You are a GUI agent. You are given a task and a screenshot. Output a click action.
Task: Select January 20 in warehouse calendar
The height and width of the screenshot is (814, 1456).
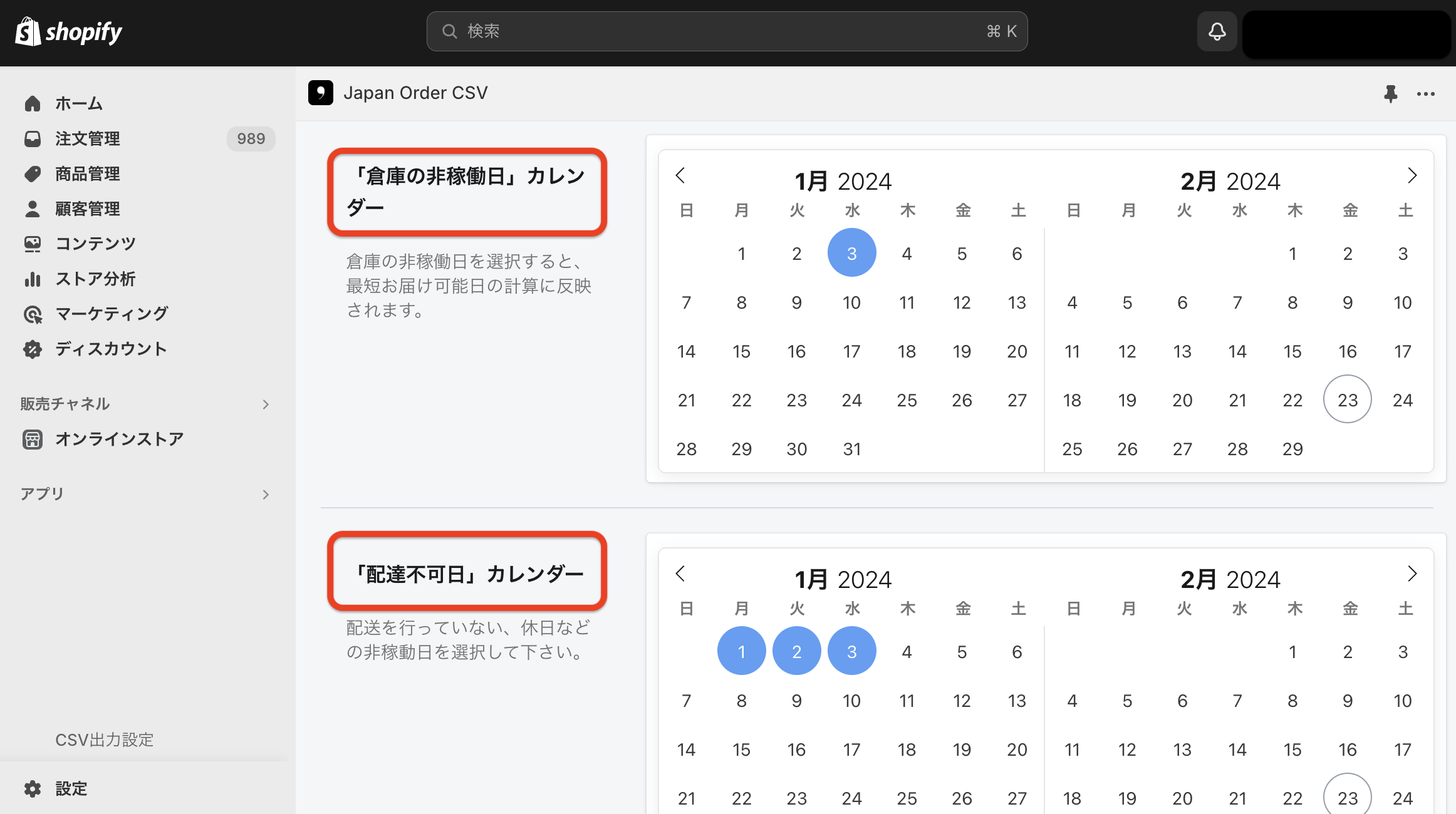click(1017, 351)
